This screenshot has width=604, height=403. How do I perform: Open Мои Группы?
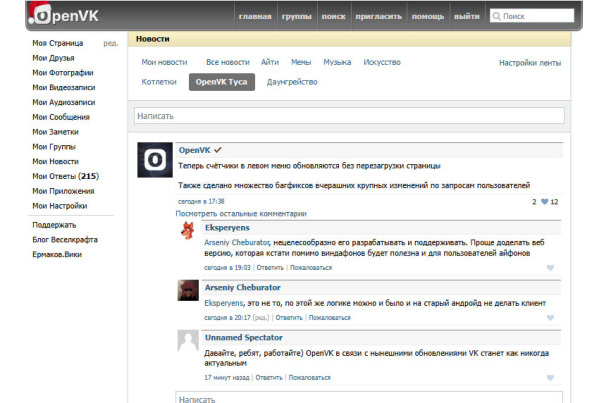pyautogui.click(x=54, y=146)
